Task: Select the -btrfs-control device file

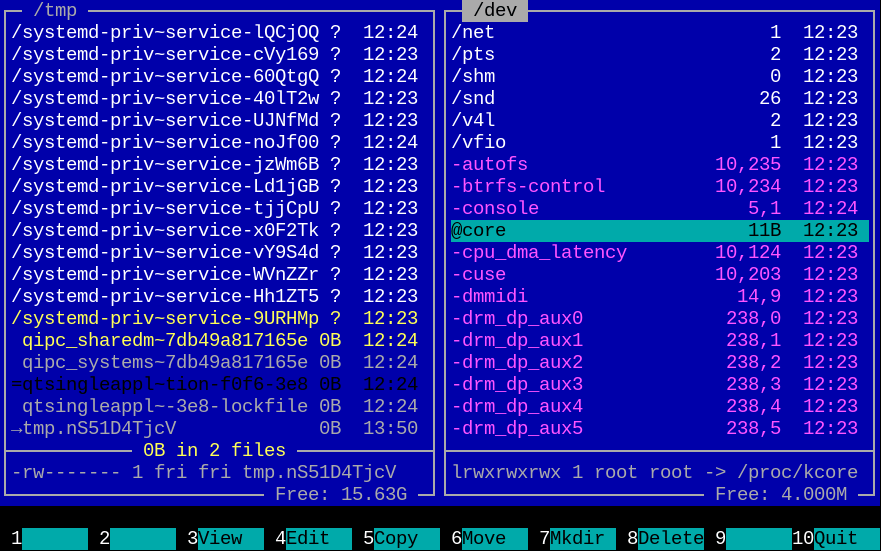Action: (528, 186)
